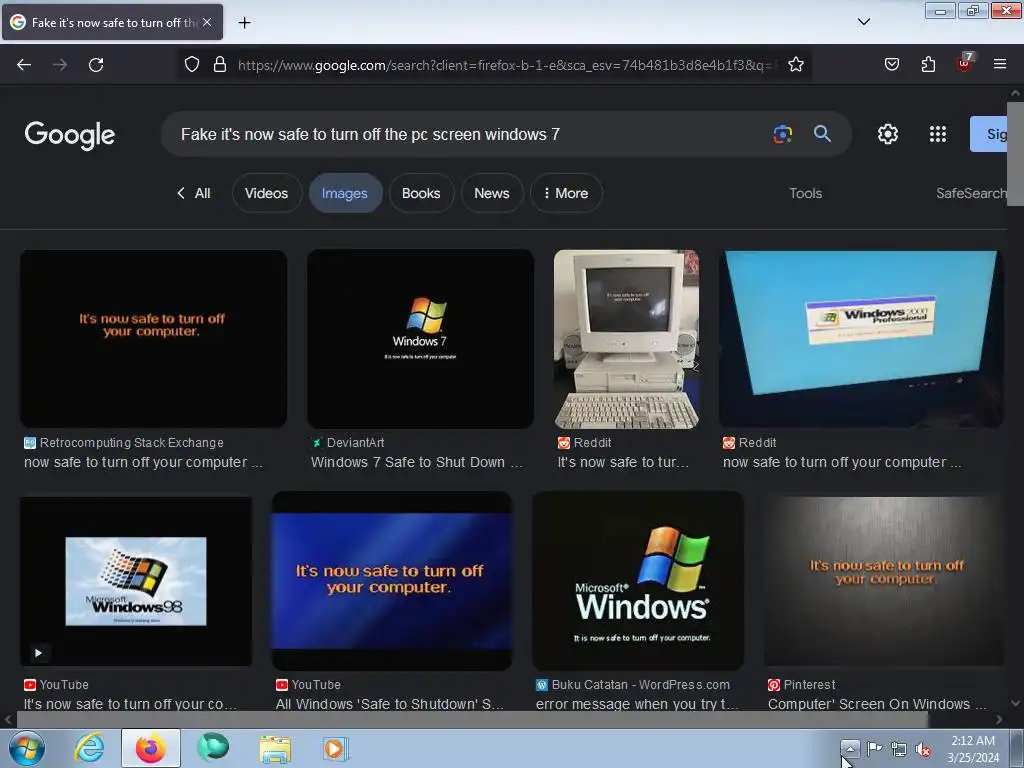
Task: Click the padlock site security icon
Action: pyautogui.click(x=220, y=64)
